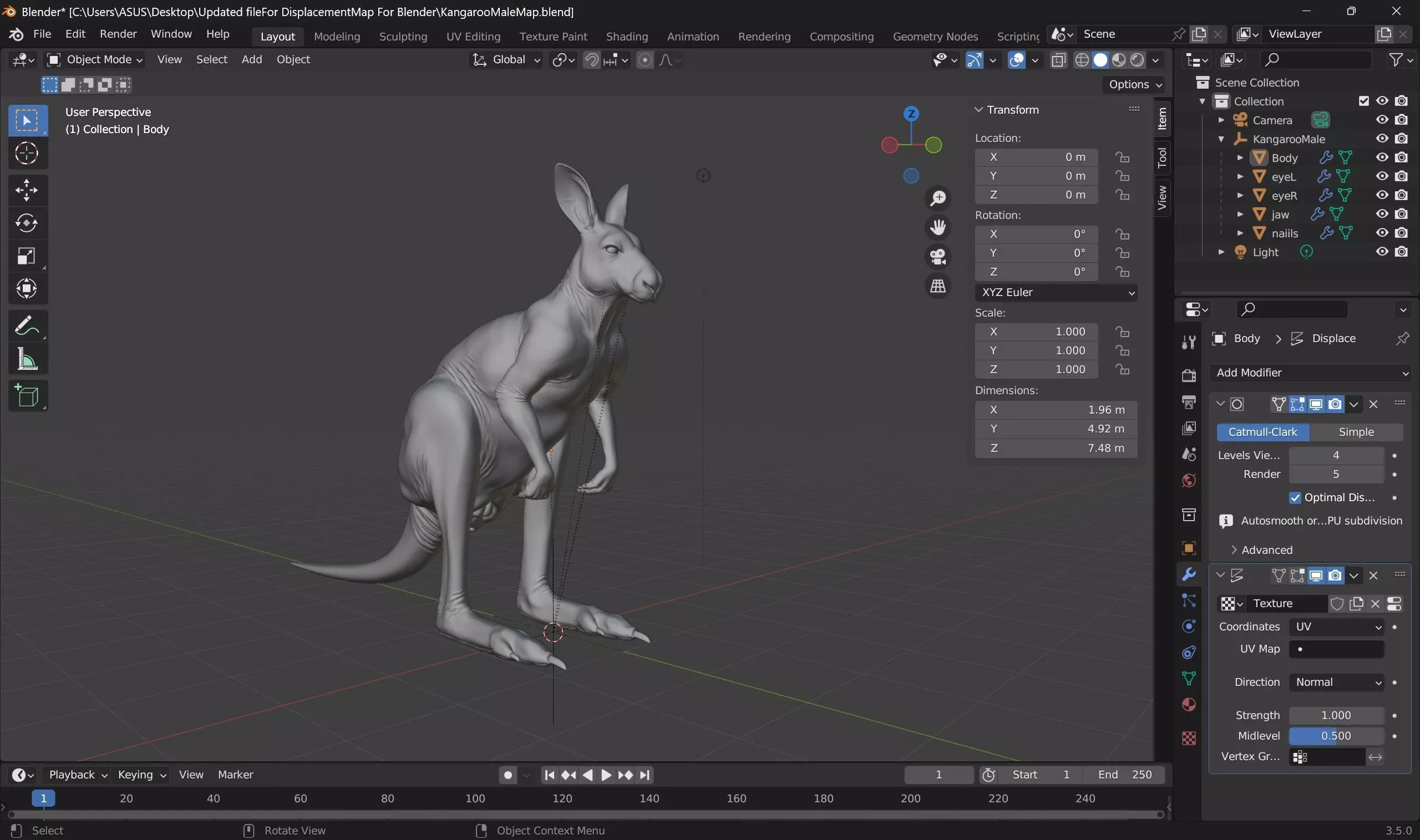1420x840 pixels.
Task: Hide the eyeL object in viewport
Action: (x=1382, y=176)
